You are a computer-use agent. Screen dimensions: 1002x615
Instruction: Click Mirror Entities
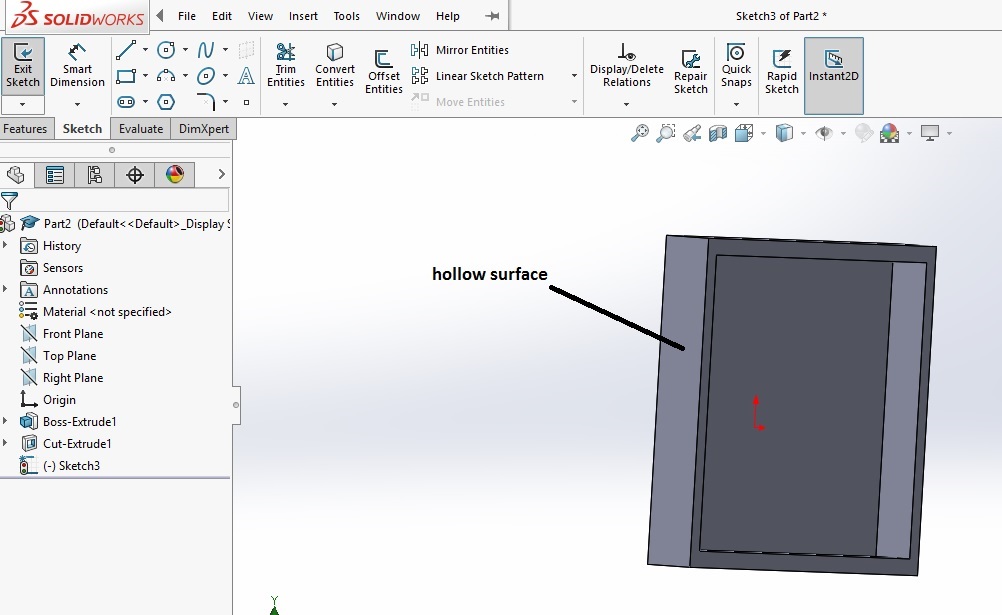tap(460, 50)
